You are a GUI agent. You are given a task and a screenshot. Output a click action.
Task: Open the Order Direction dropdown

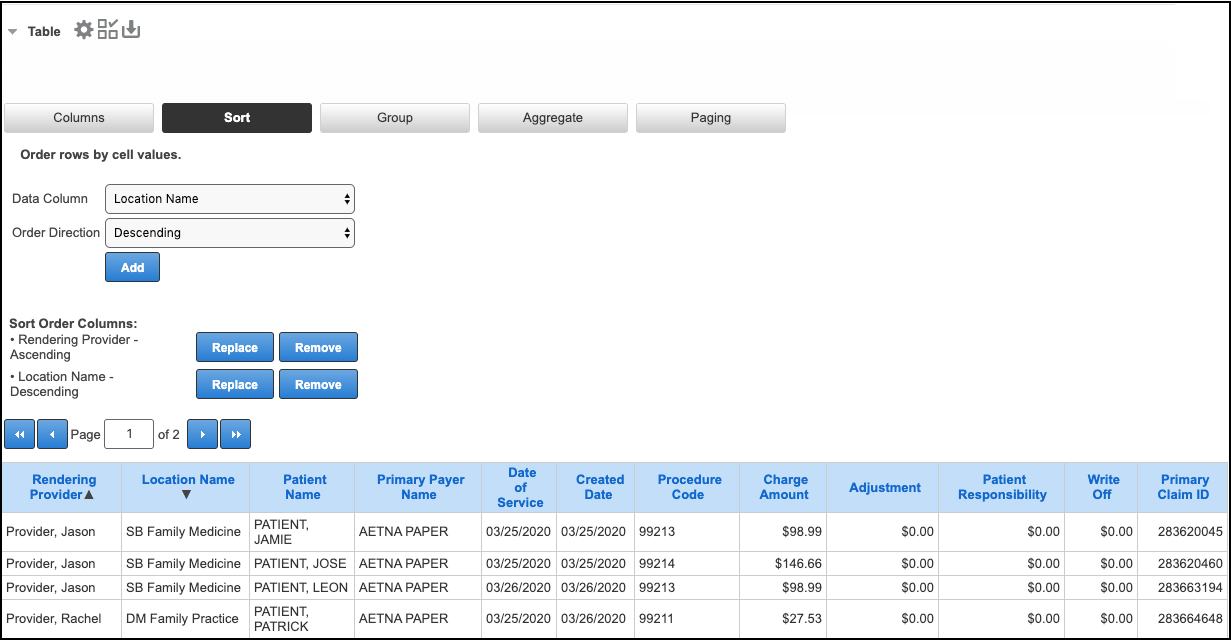230,233
